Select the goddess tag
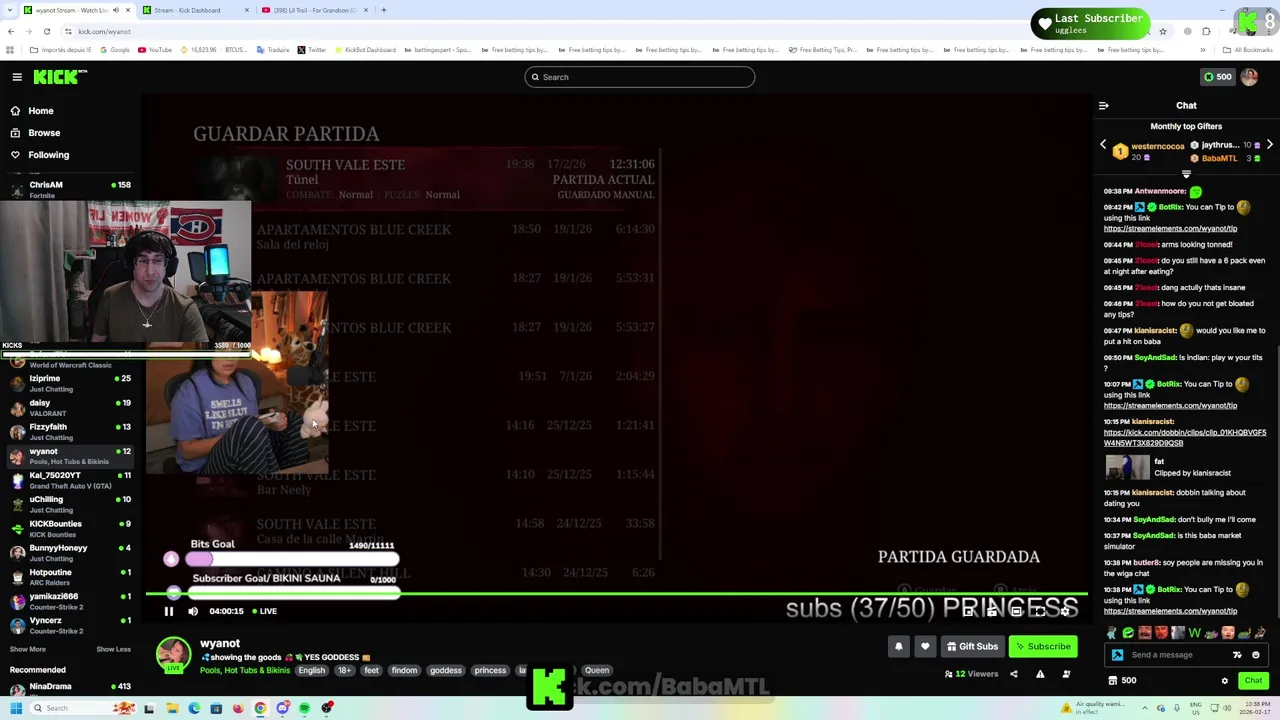 coord(445,670)
